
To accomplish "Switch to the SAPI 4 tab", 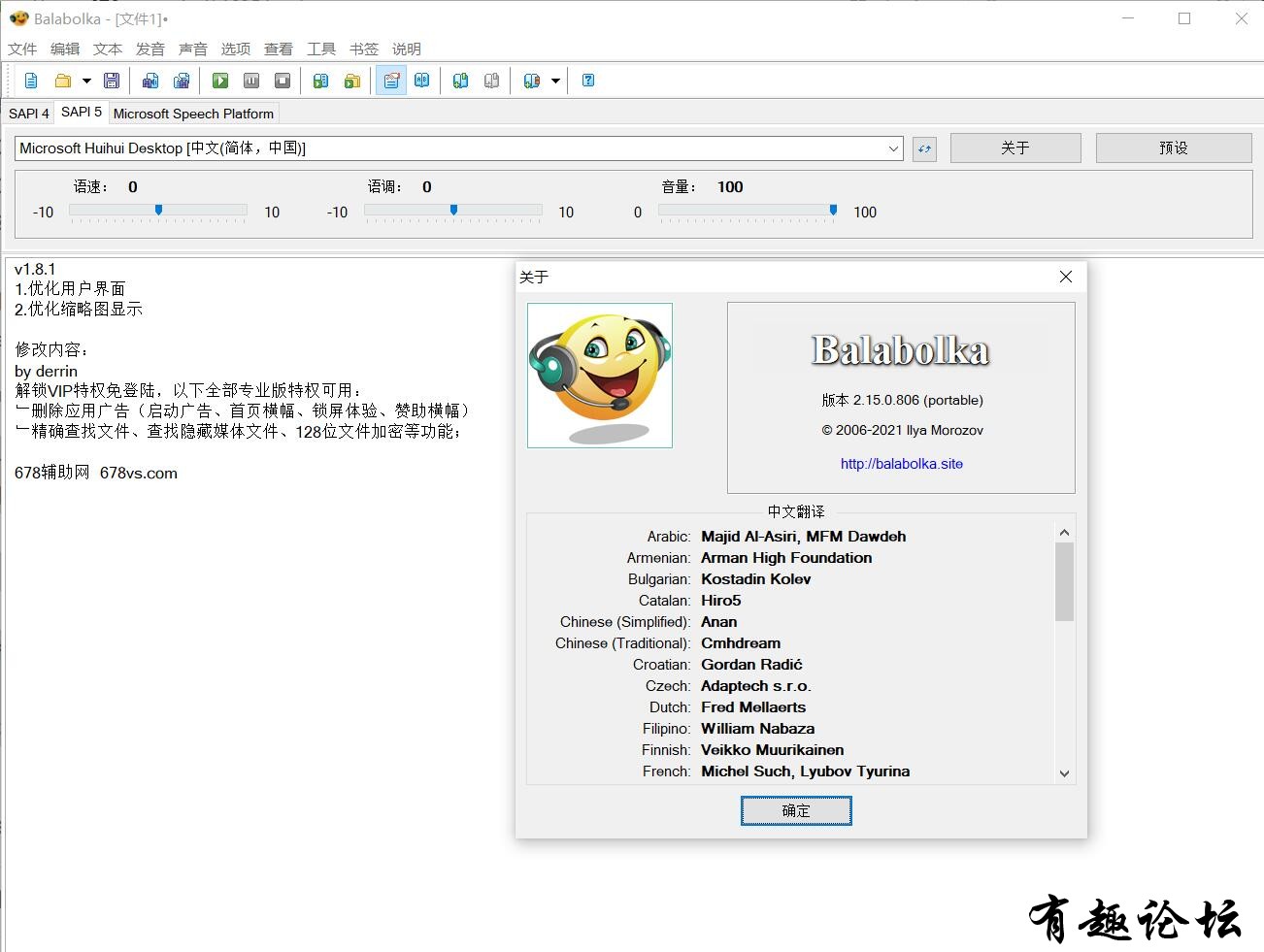I will coord(29,114).
